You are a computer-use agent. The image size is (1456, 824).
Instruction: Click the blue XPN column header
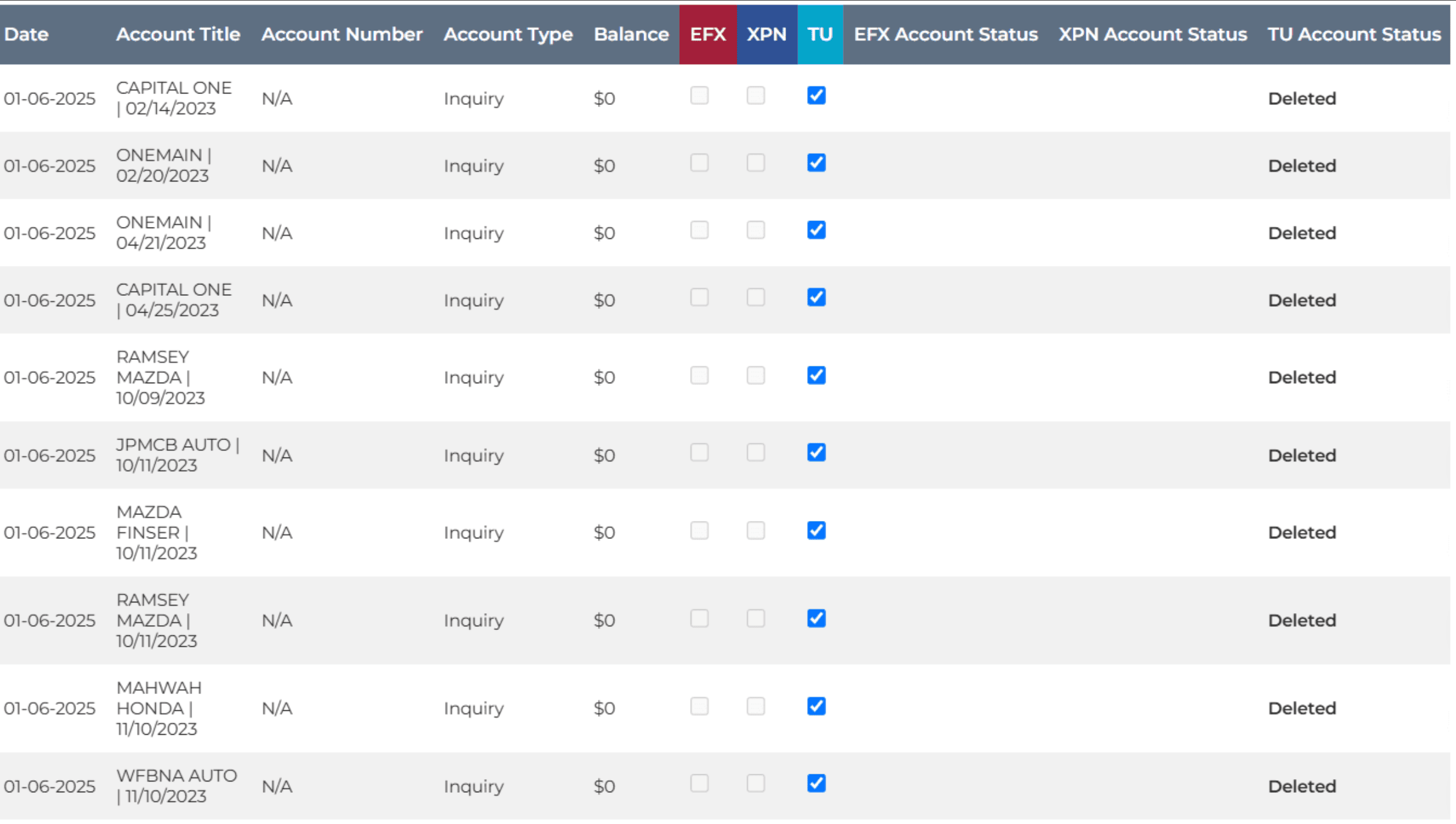pyautogui.click(x=767, y=34)
